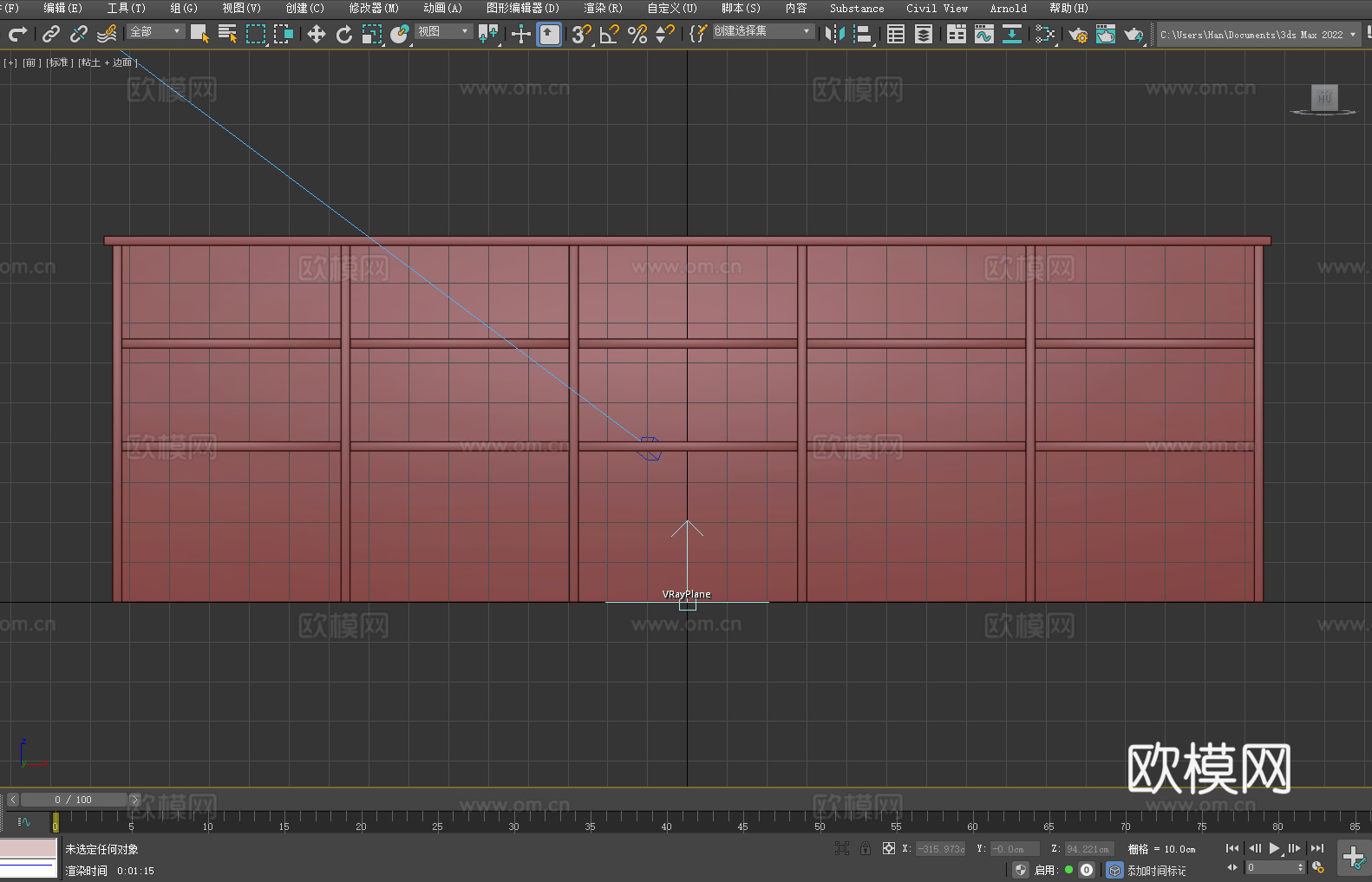
Task: Activate the Select and Move tool
Action: tap(317, 34)
